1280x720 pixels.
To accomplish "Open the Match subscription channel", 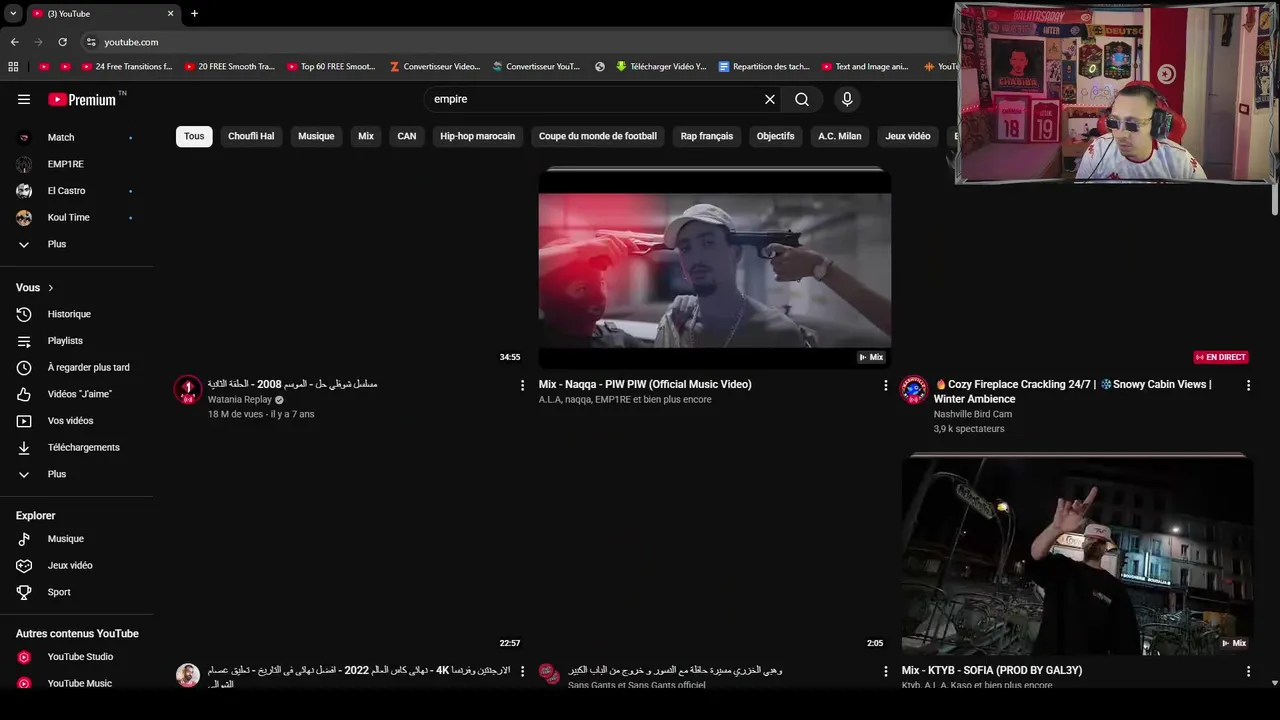I will [77, 137].
